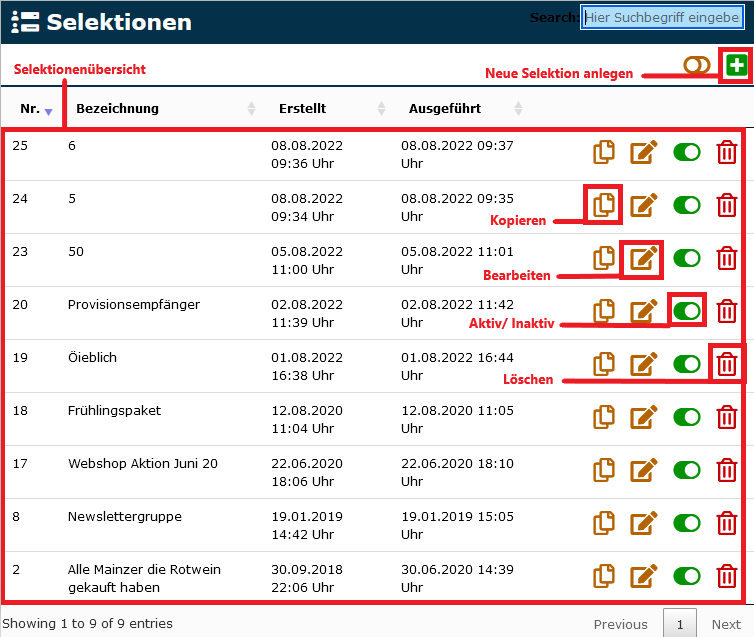Click the Previous pagination button
Viewport: 754px width, 637px height.
[620, 624]
